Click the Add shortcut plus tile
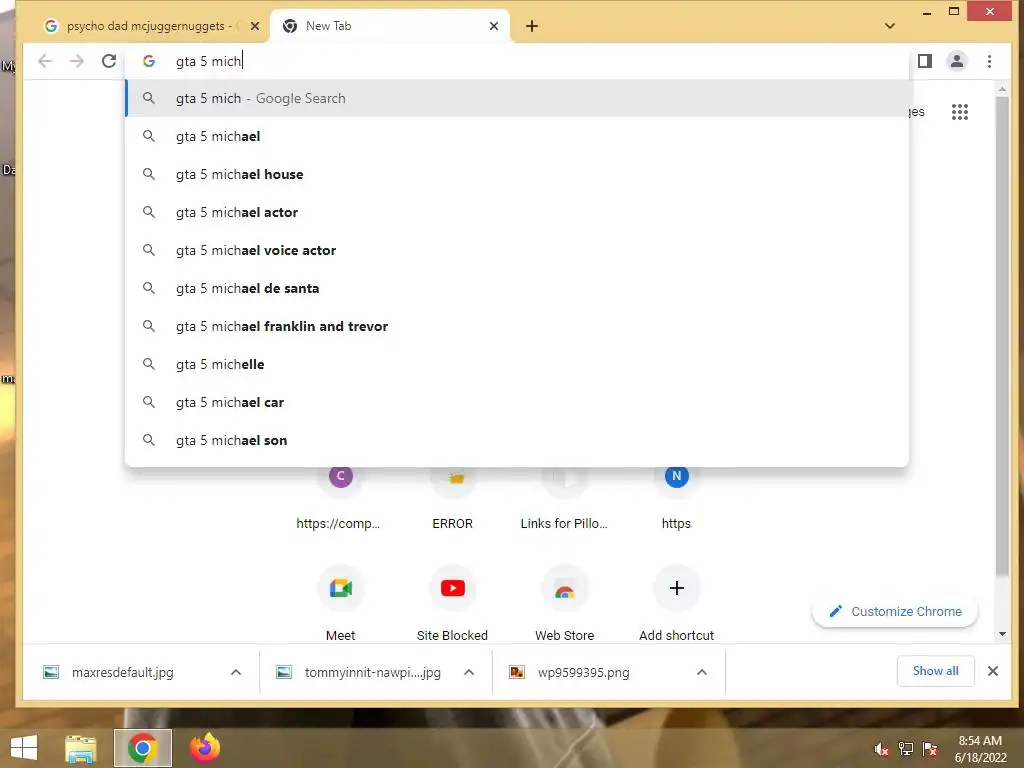The image size is (1024, 768). pos(677,601)
